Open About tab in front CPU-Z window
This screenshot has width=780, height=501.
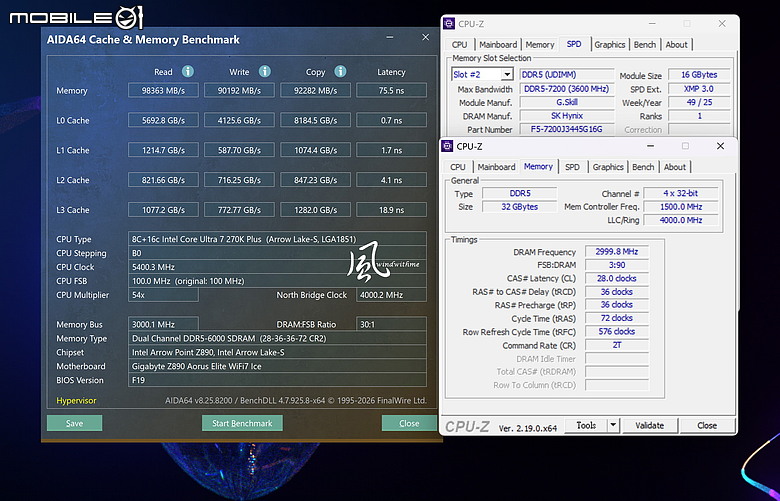pyautogui.click(x=675, y=167)
